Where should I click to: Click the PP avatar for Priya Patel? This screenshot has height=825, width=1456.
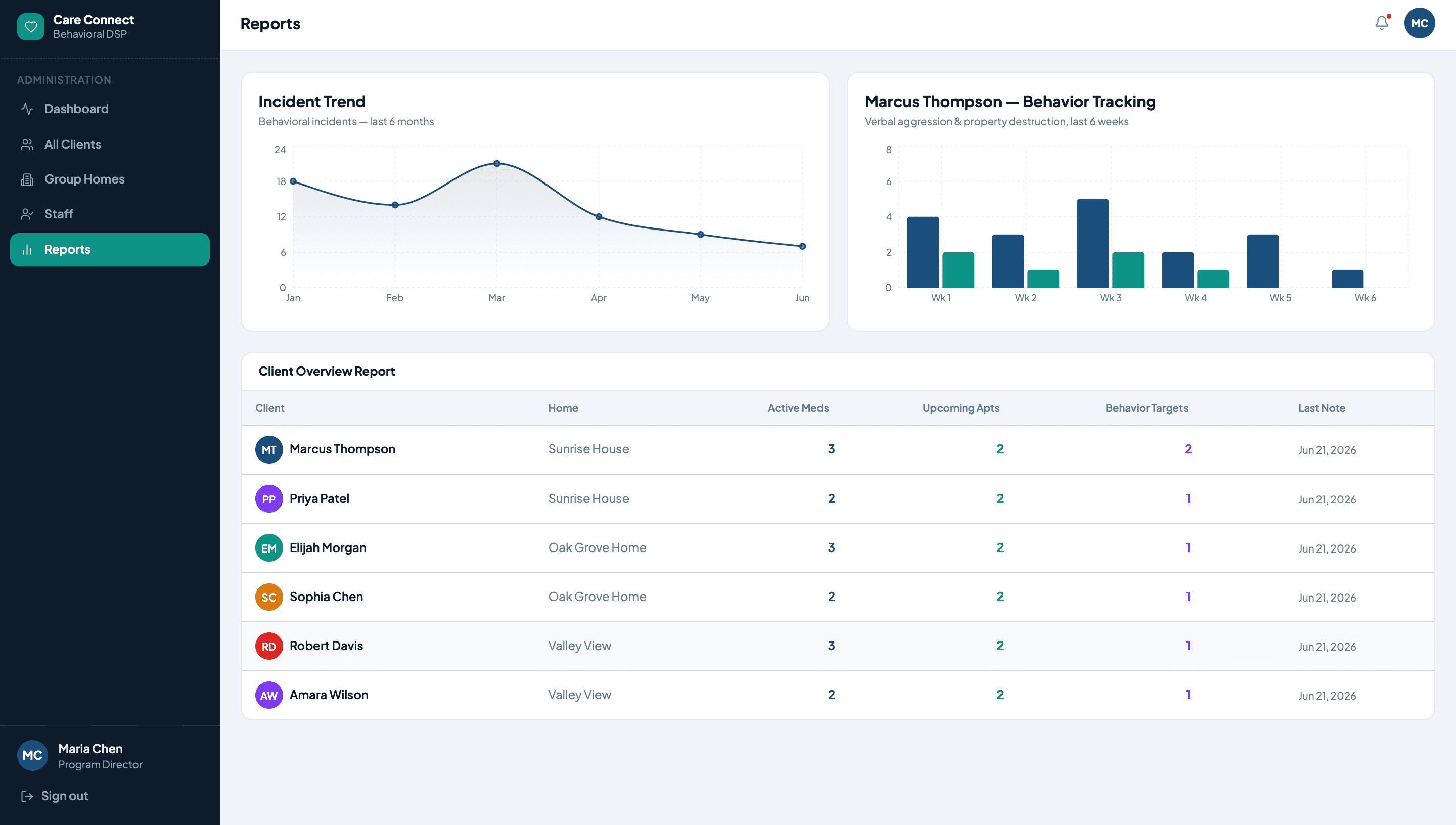pos(268,498)
